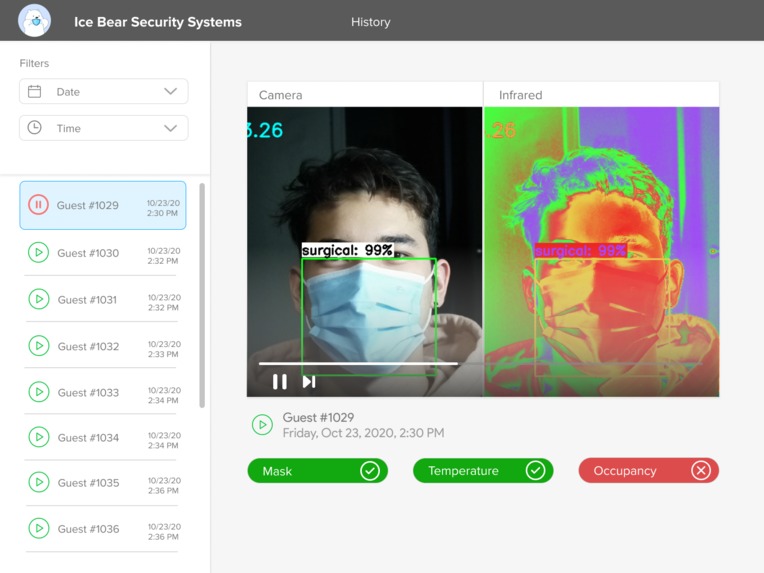The width and height of the screenshot is (764, 573).
Task: Click the Camera video feed
Action: coord(364,251)
